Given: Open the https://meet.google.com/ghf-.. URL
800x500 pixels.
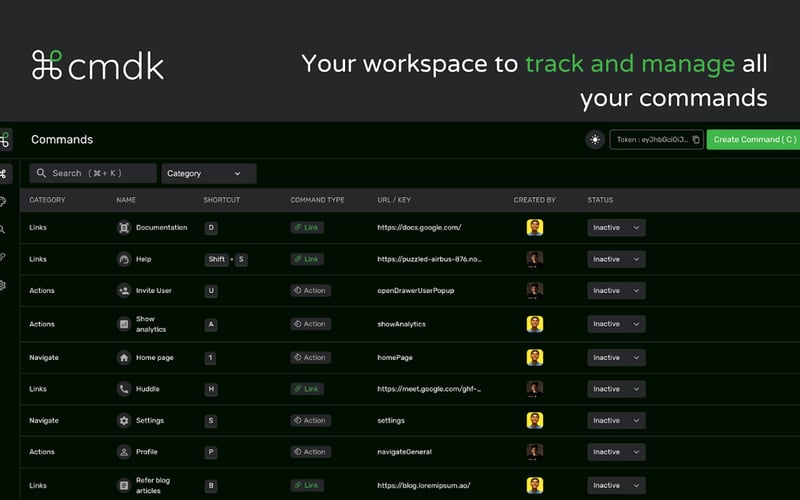Looking at the screenshot, I should click(429, 389).
